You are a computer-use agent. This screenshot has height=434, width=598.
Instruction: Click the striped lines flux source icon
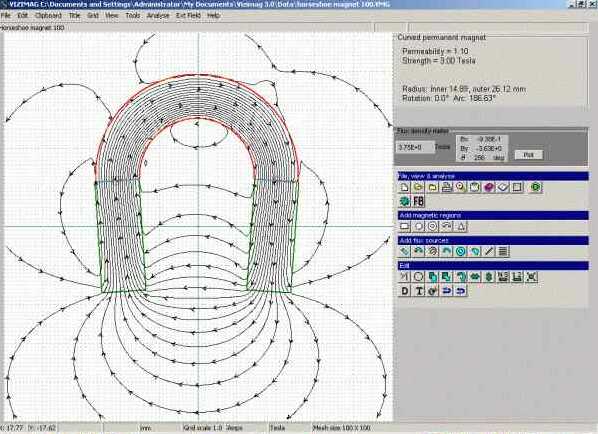point(503,251)
